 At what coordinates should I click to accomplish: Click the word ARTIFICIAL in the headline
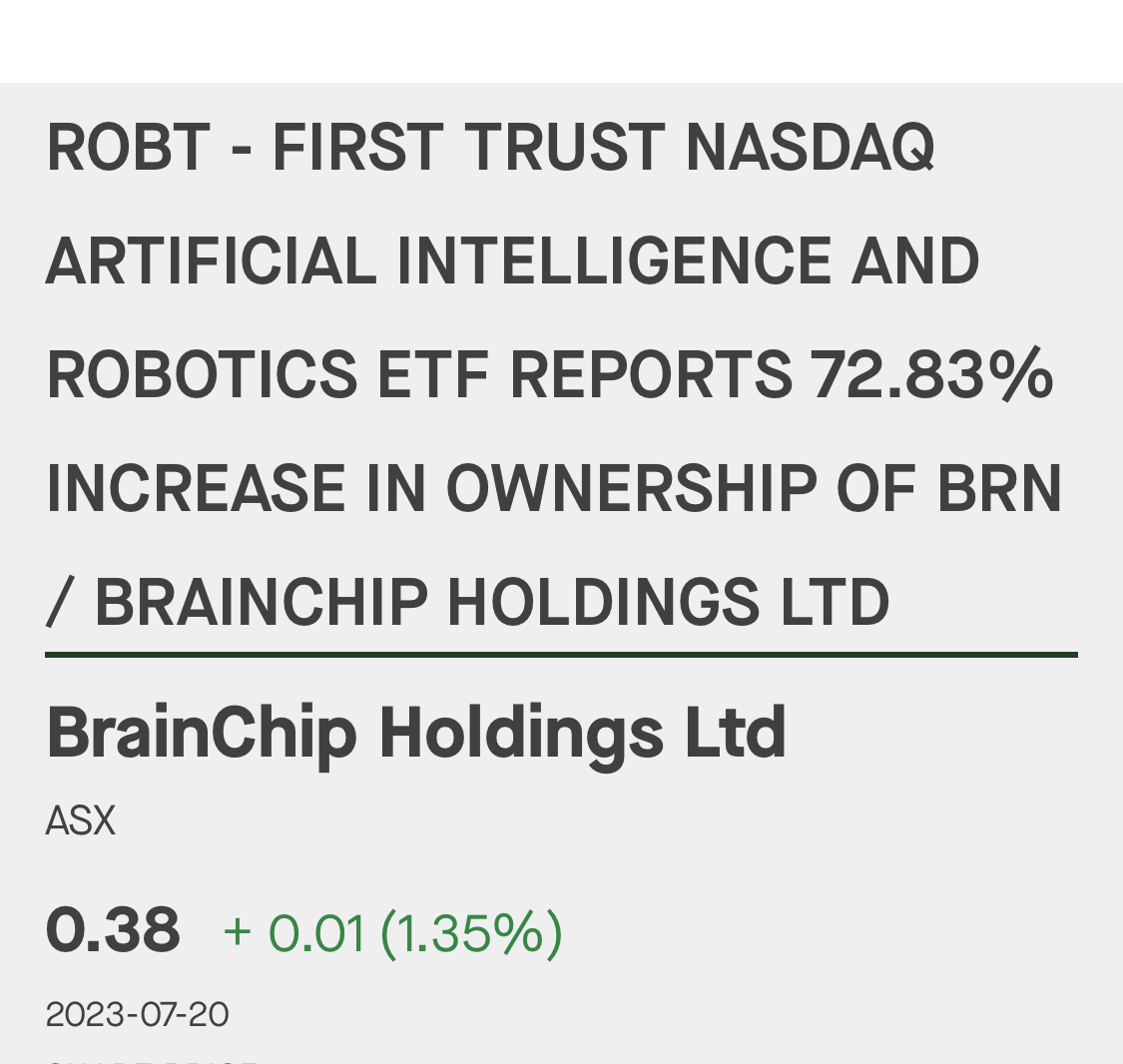point(211,262)
